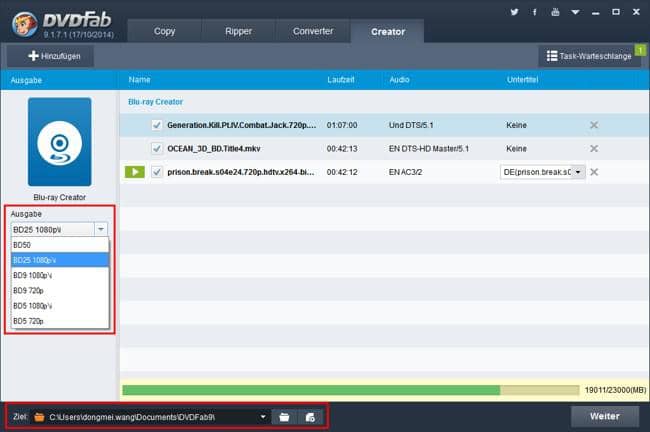The width and height of the screenshot is (650, 432).
Task: Uncheck prison.break file checkbox
Action: (157, 172)
